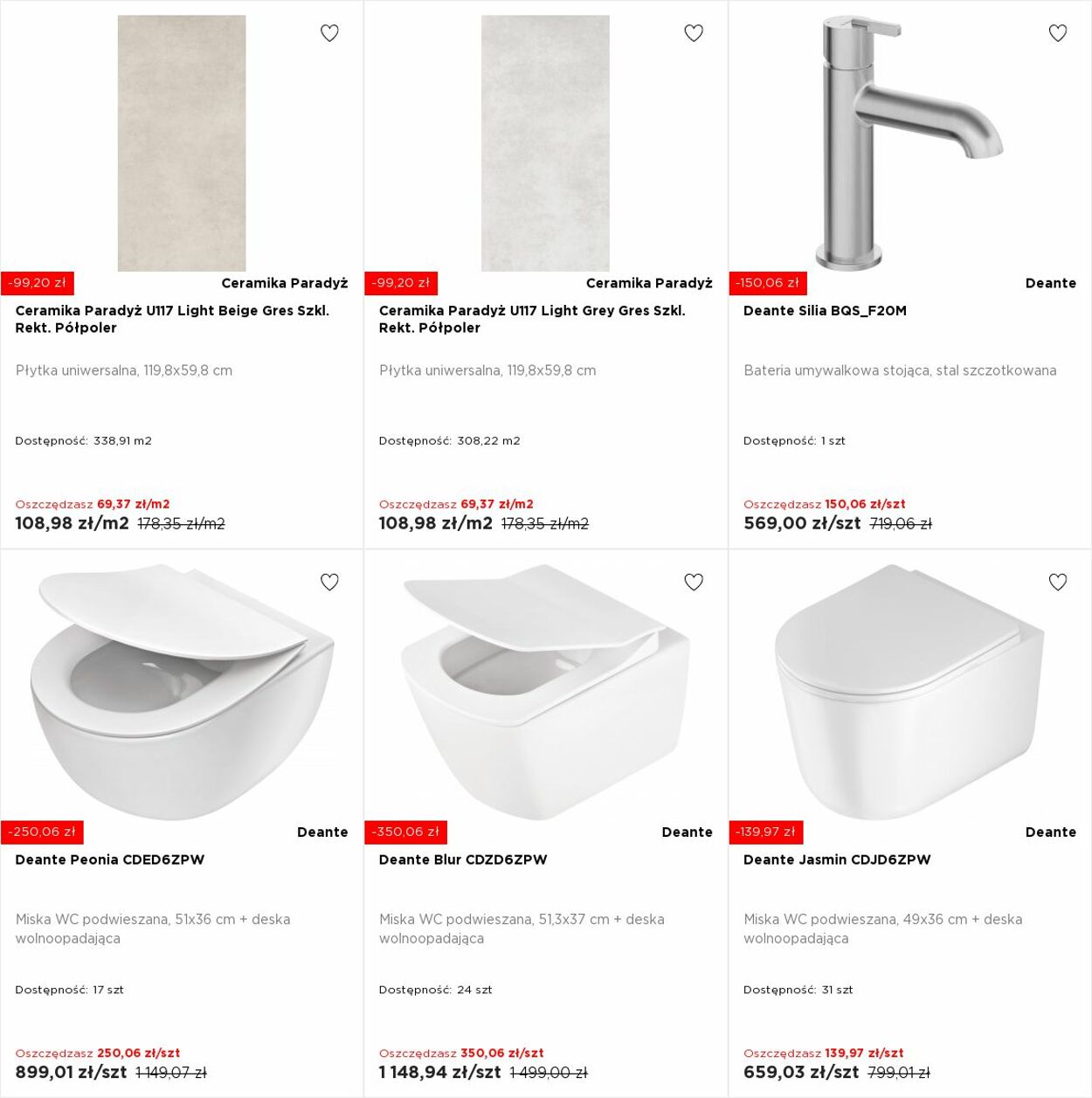View the brushed steel faucet image
Viewport: 1092px width, 1098px height.
[909, 143]
